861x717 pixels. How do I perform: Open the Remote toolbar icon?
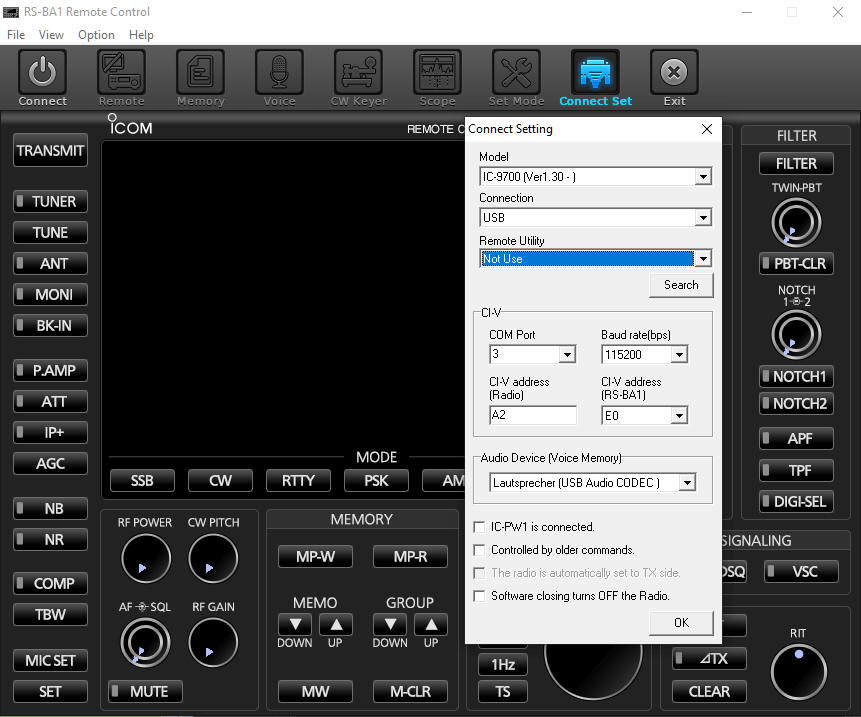point(121,72)
